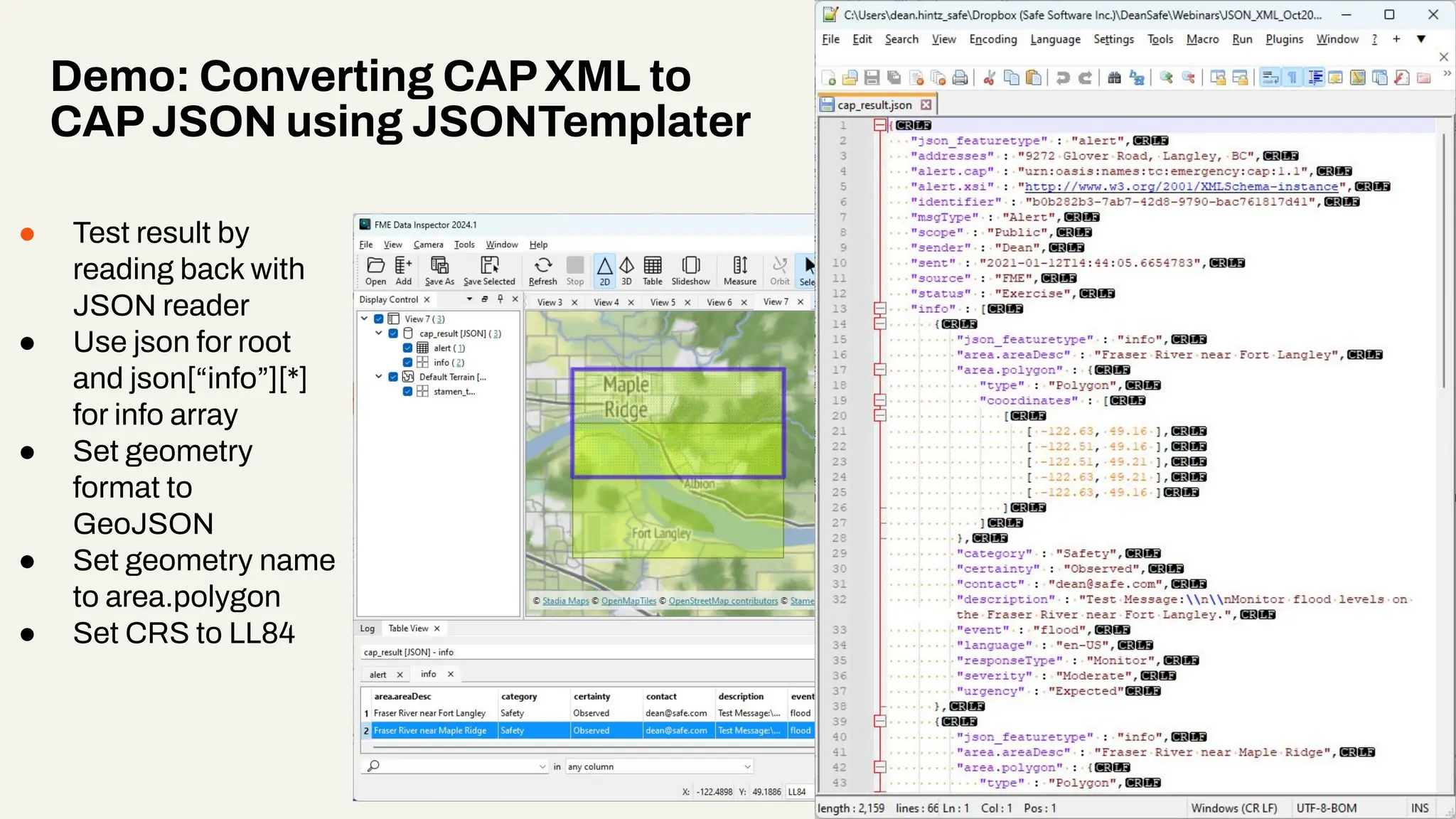Click Add dataset in Data Inspector toolbar
Image resolution: width=1456 pixels, height=819 pixels.
[x=403, y=271]
